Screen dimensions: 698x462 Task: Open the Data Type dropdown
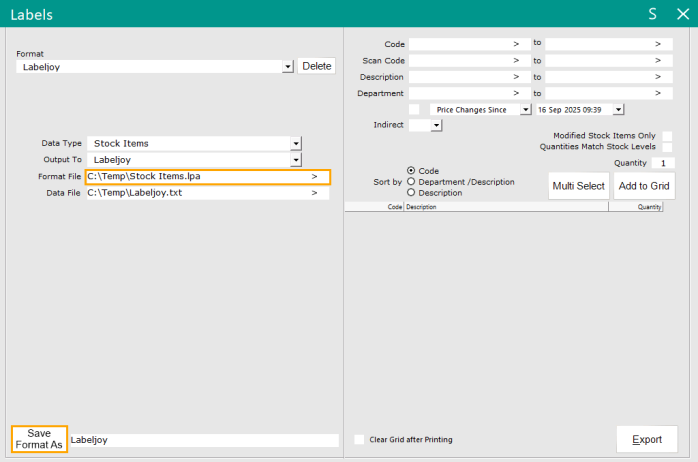[295, 143]
